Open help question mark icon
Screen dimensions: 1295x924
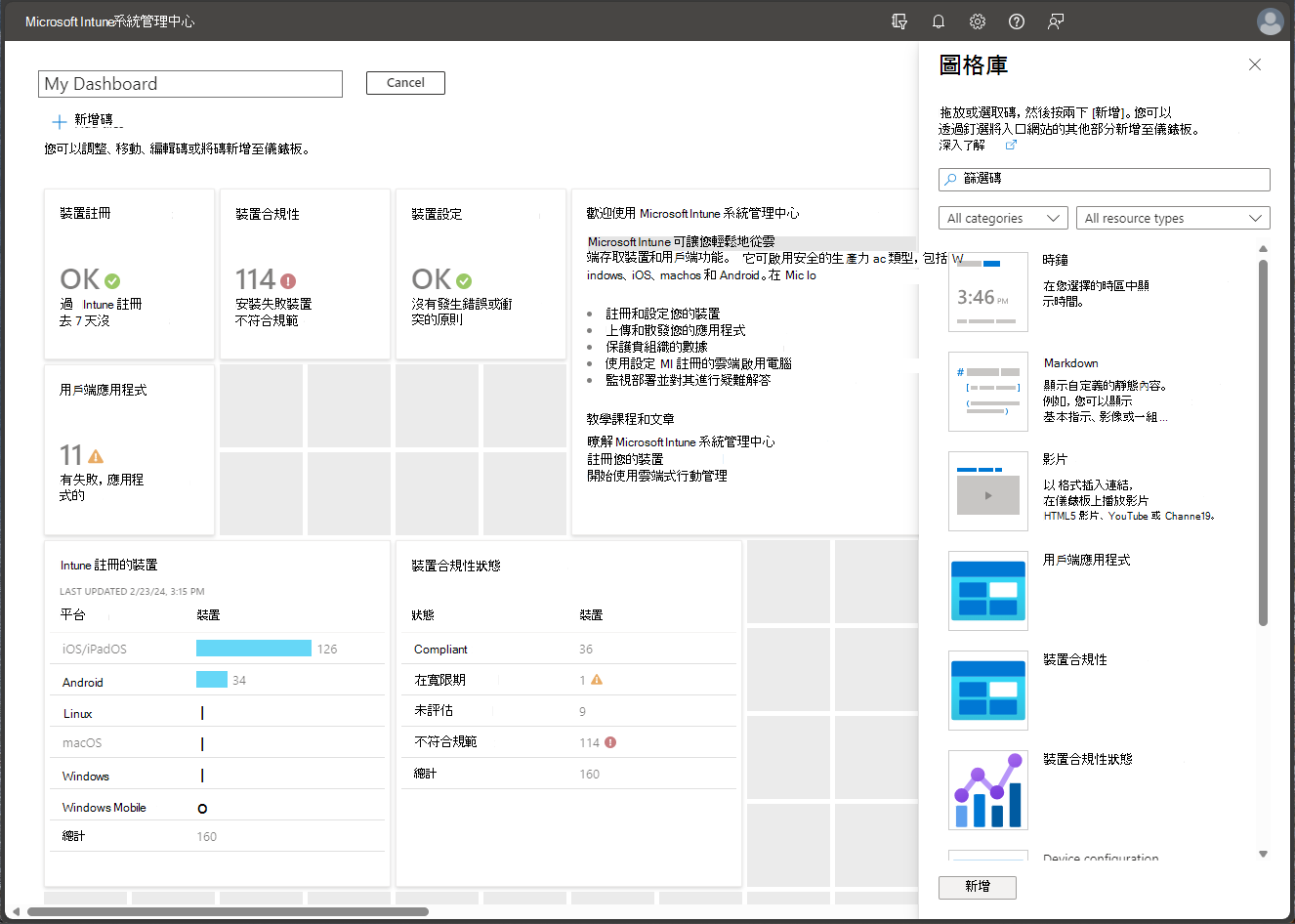click(x=1017, y=21)
